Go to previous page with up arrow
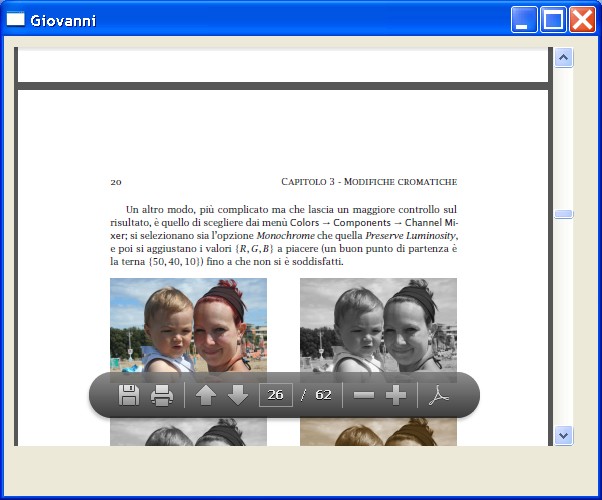This screenshot has width=602, height=500. coord(206,395)
